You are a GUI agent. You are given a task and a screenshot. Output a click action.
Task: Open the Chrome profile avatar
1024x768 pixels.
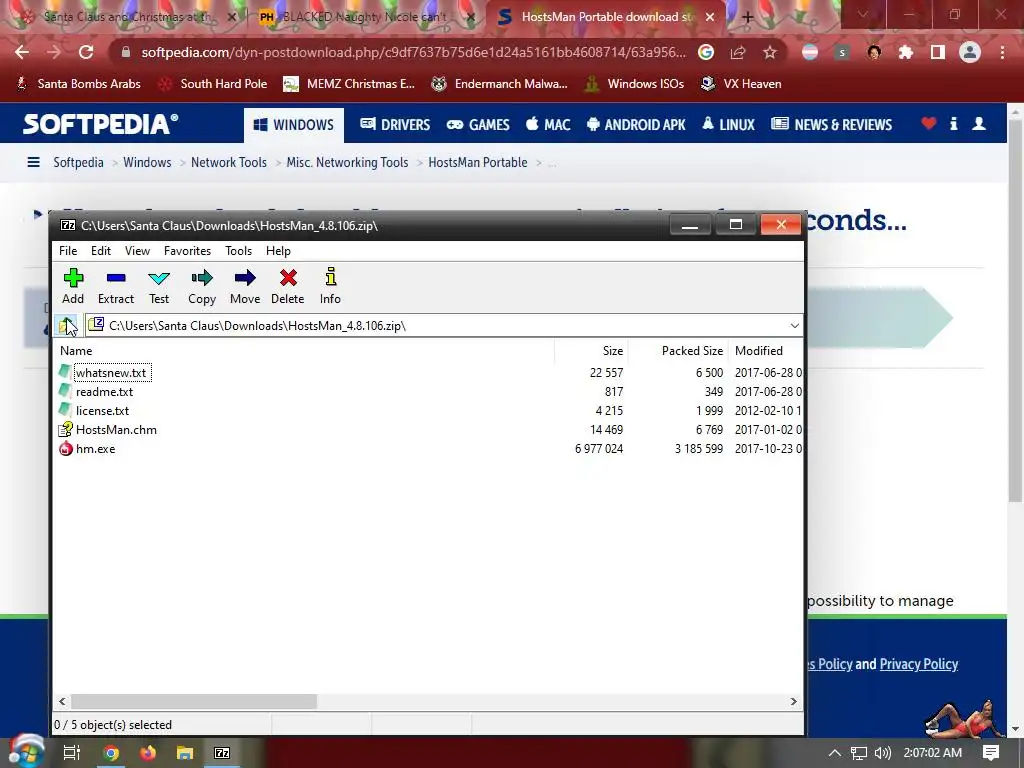point(970,52)
